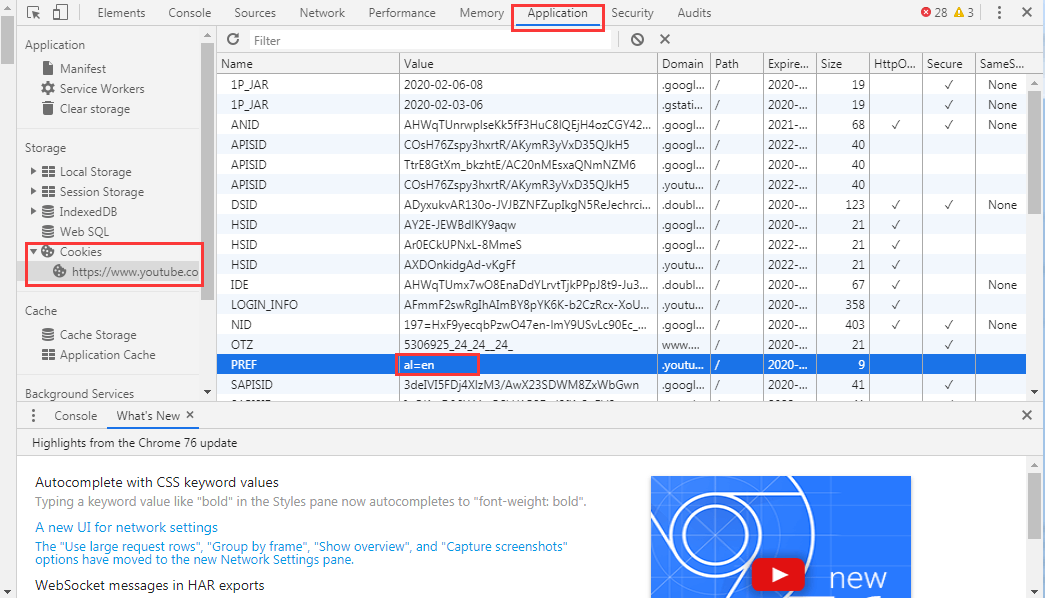Activate the inspect element picker icon
Image resolution: width=1045 pixels, height=598 pixels.
tap(33, 13)
